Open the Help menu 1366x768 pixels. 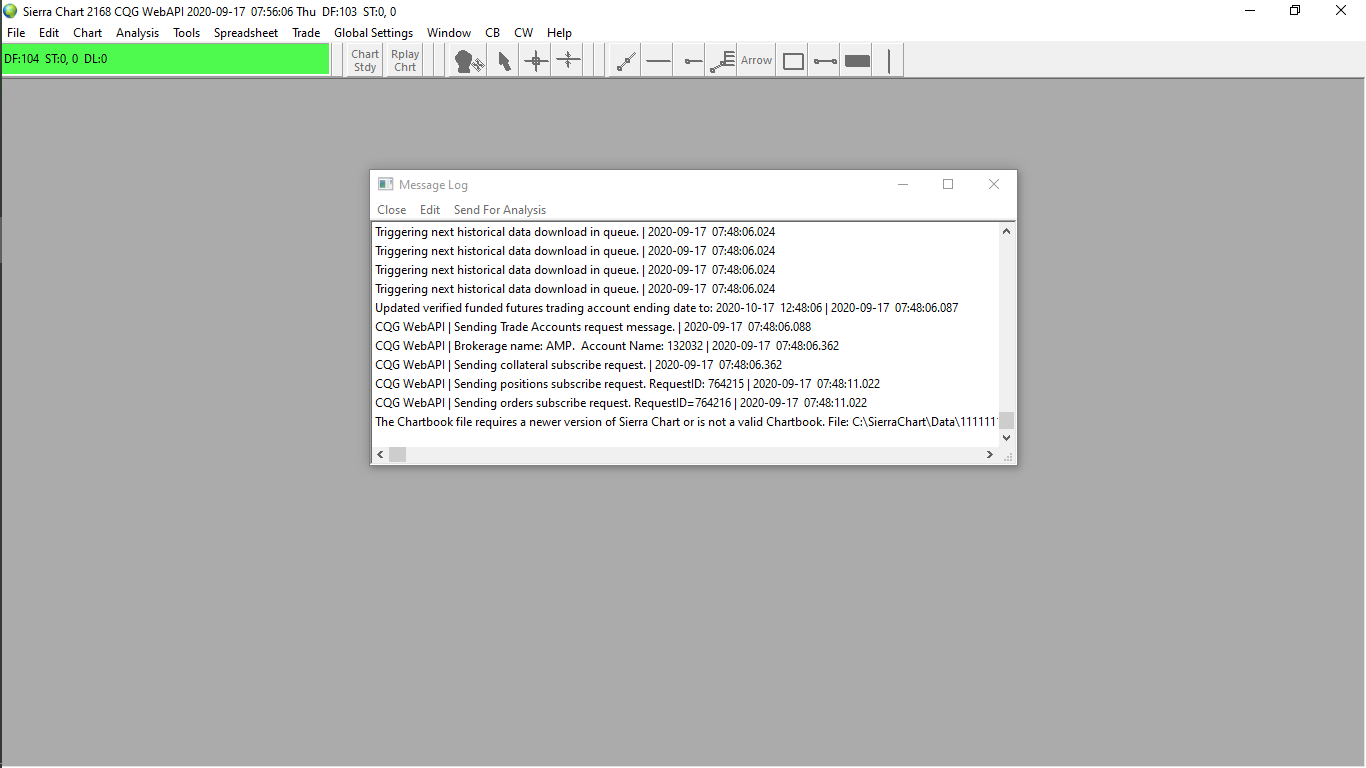(x=560, y=33)
